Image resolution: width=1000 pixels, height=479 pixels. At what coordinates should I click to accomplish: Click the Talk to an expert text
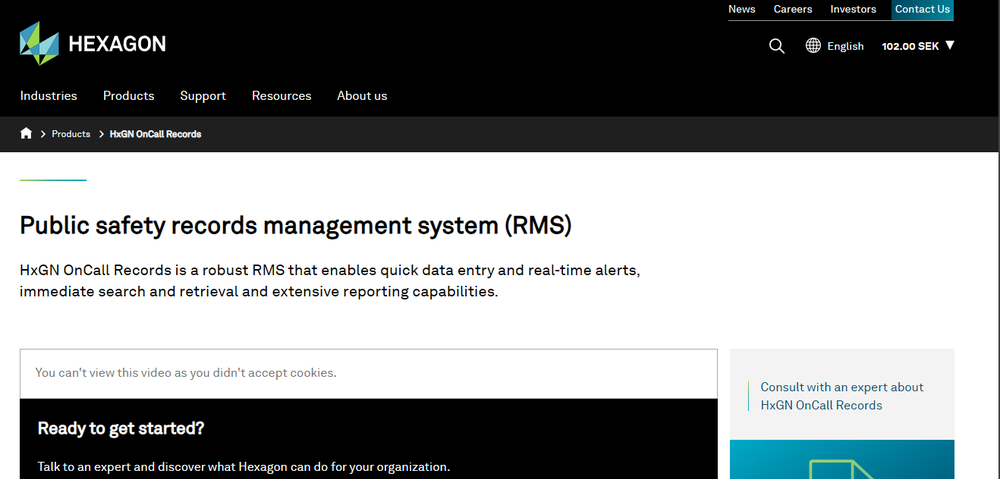pyautogui.click(x=244, y=467)
